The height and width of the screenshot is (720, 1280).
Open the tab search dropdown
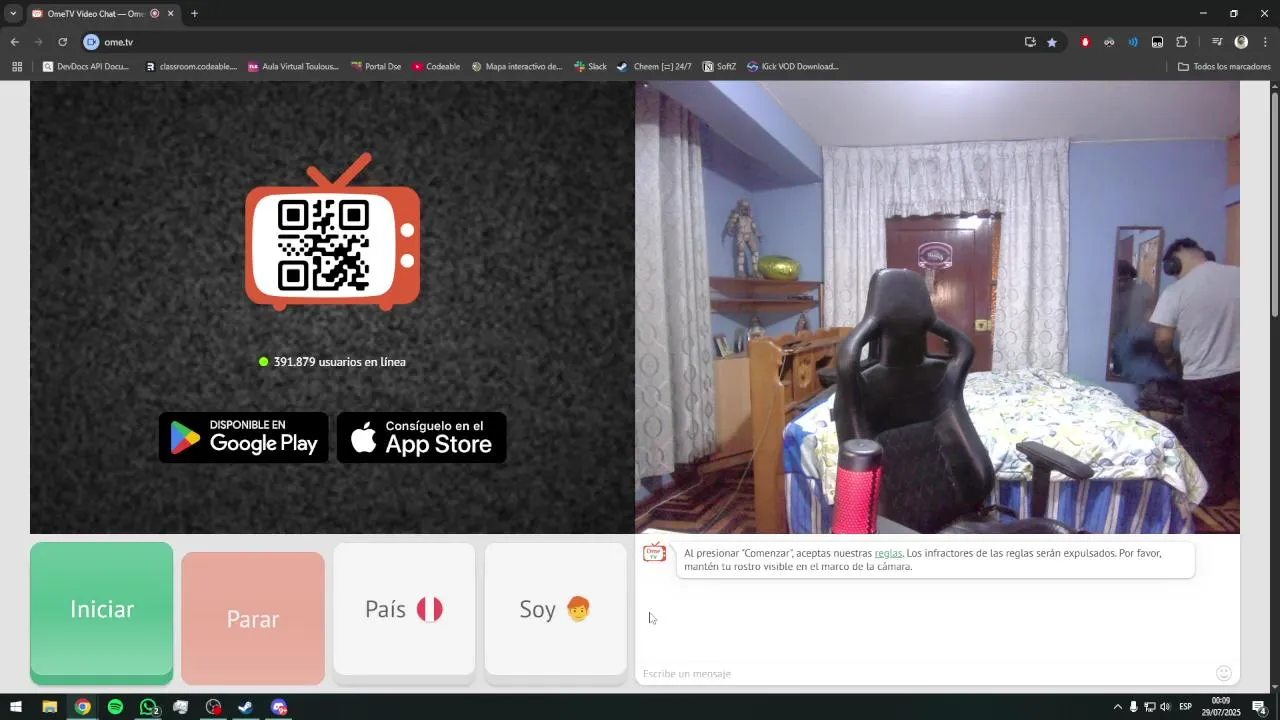coord(13,14)
